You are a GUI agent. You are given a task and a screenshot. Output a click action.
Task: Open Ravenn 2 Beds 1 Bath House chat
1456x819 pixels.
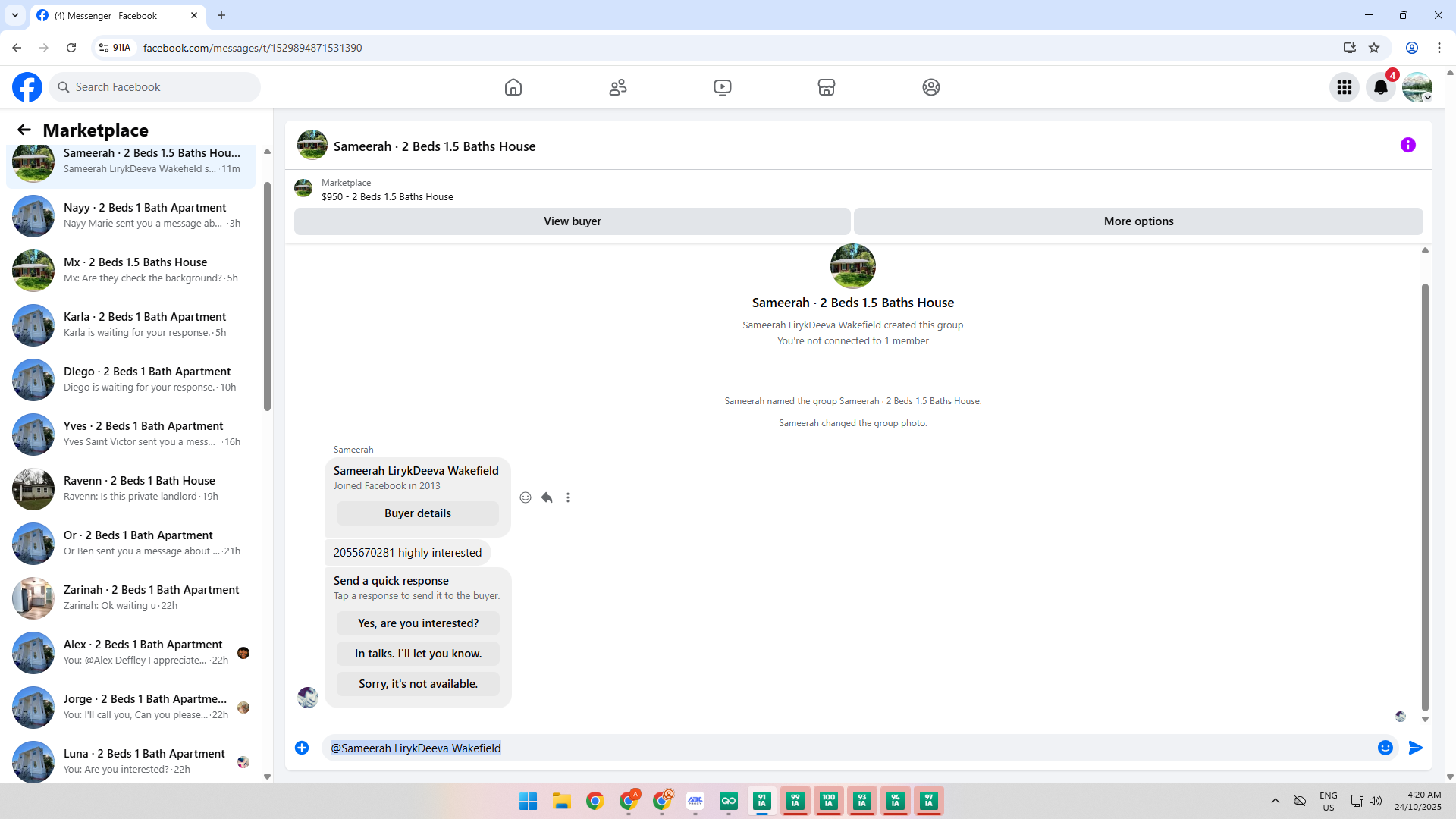coord(131,488)
